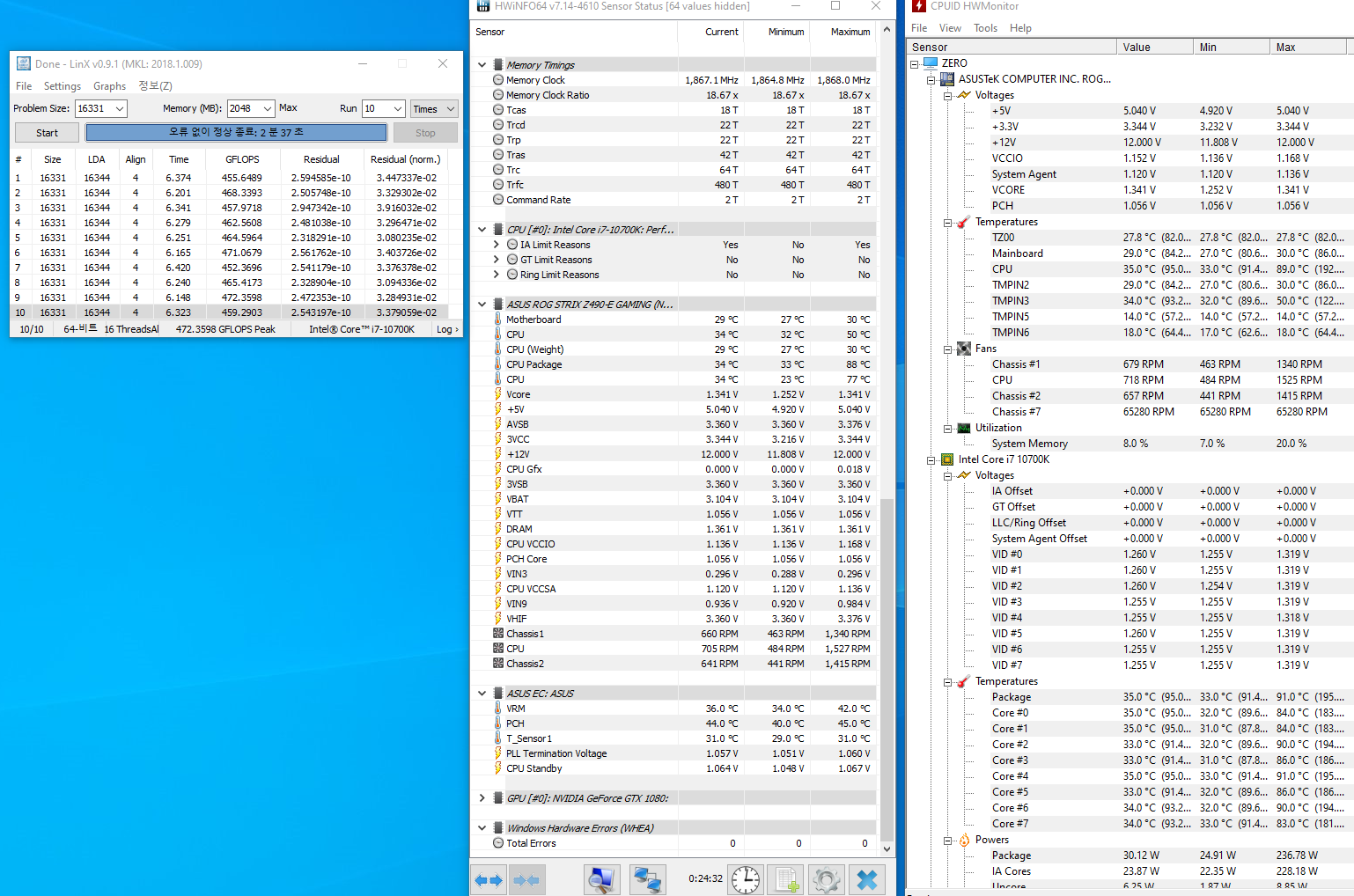Click mainboard Temperatures thermometer icon in HWMonitor

coord(964,222)
